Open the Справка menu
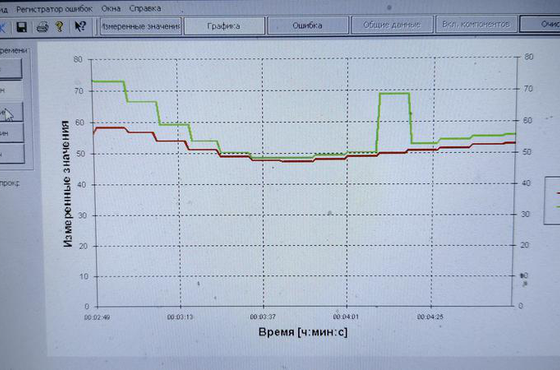The width and height of the screenshot is (560, 370). (x=145, y=8)
